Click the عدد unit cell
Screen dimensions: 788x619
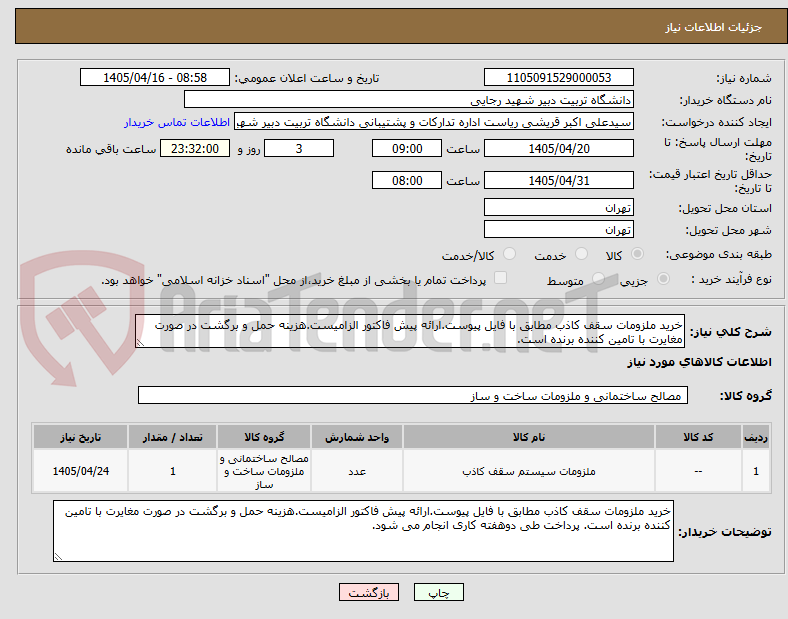(357, 471)
